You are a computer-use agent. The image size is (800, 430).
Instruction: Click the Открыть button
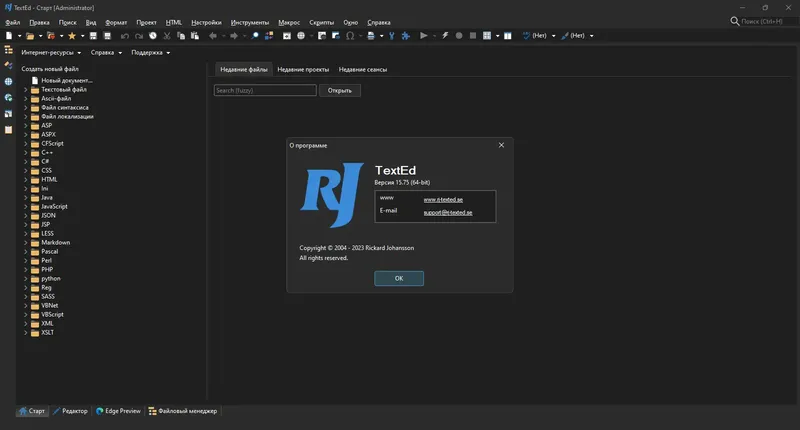tap(340, 91)
